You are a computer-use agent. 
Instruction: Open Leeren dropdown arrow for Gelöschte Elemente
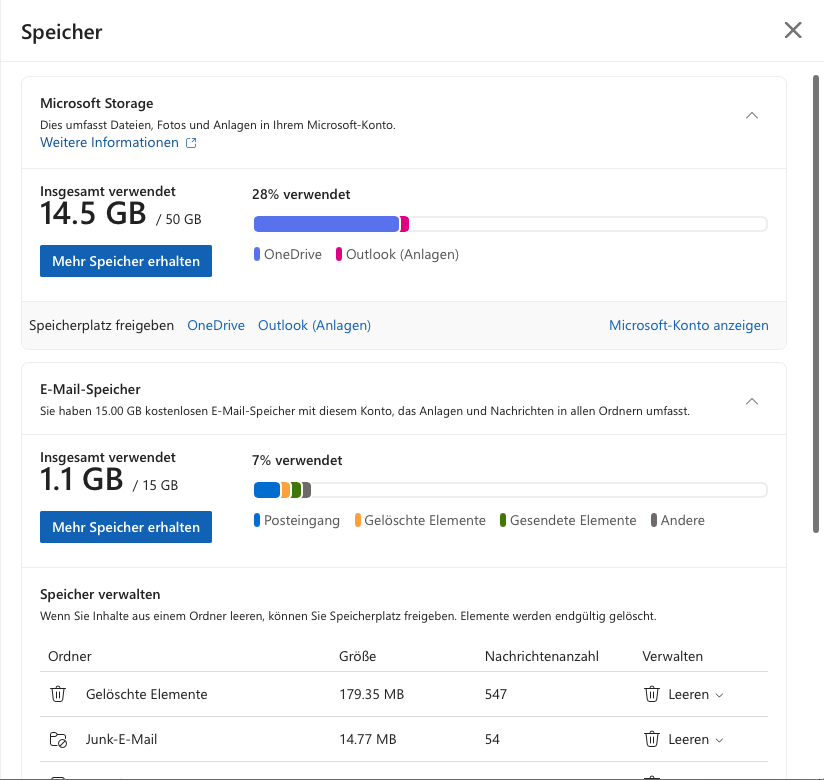coord(720,695)
